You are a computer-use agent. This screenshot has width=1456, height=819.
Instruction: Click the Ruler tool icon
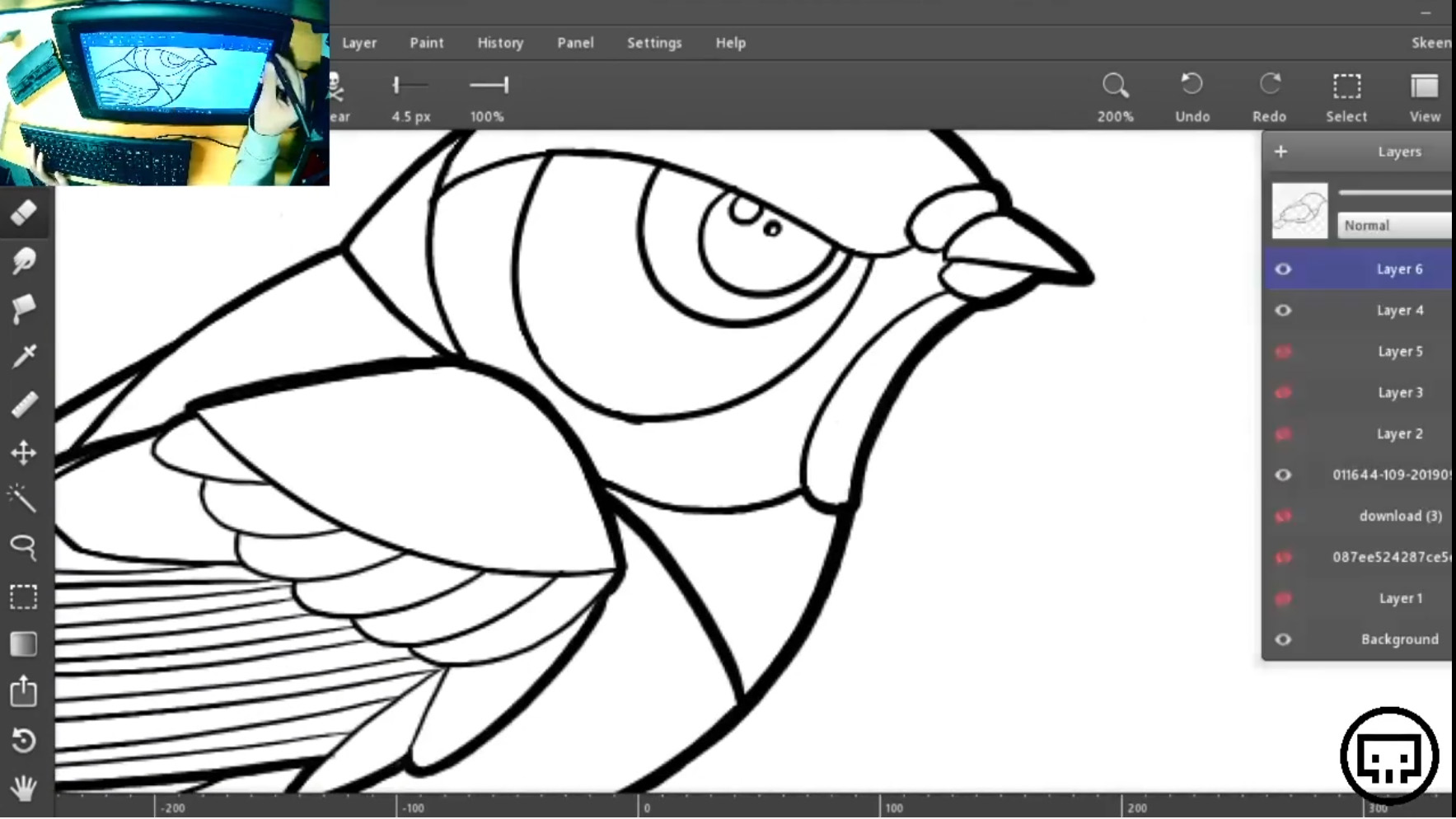[24, 405]
